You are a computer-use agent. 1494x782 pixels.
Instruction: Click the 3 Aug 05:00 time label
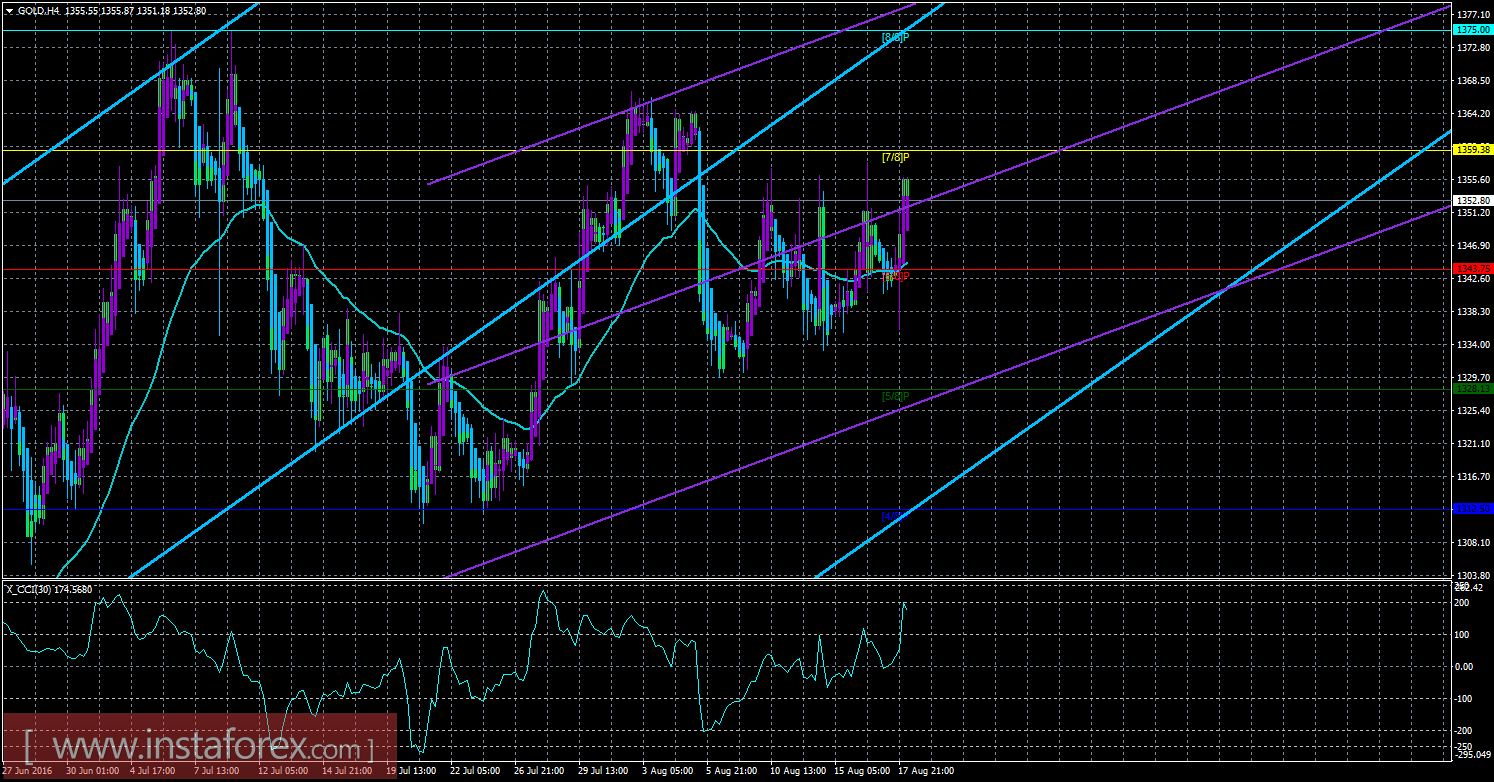[666, 772]
